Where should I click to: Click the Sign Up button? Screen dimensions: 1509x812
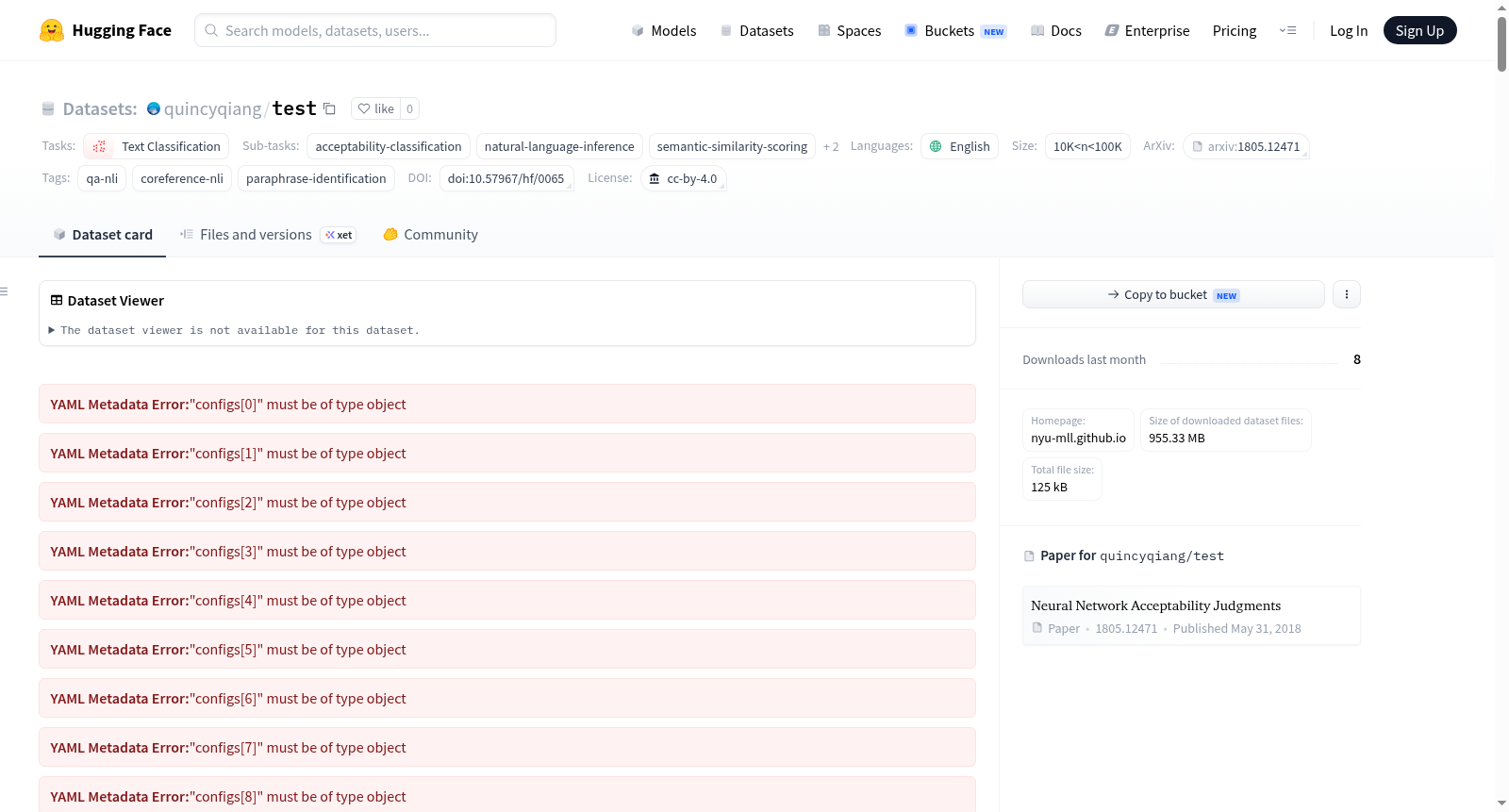pyautogui.click(x=1419, y=30)
